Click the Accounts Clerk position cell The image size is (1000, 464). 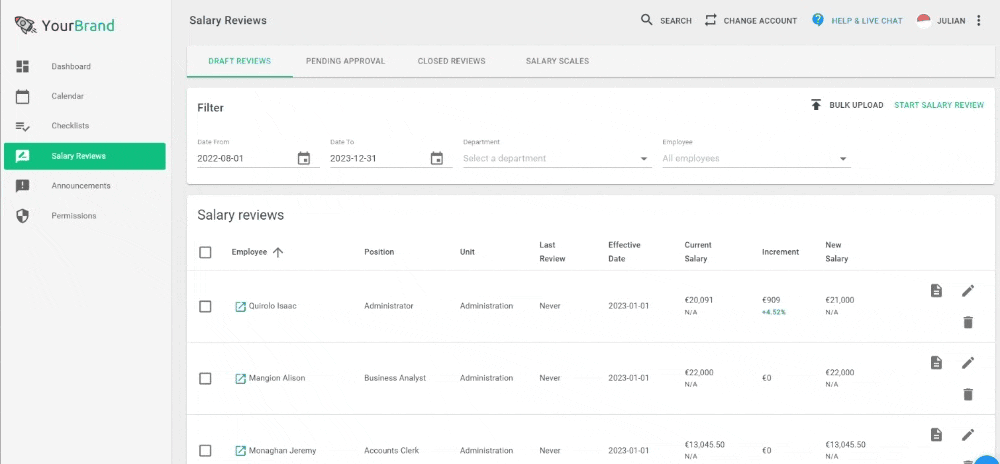click(x=392, y=451)
